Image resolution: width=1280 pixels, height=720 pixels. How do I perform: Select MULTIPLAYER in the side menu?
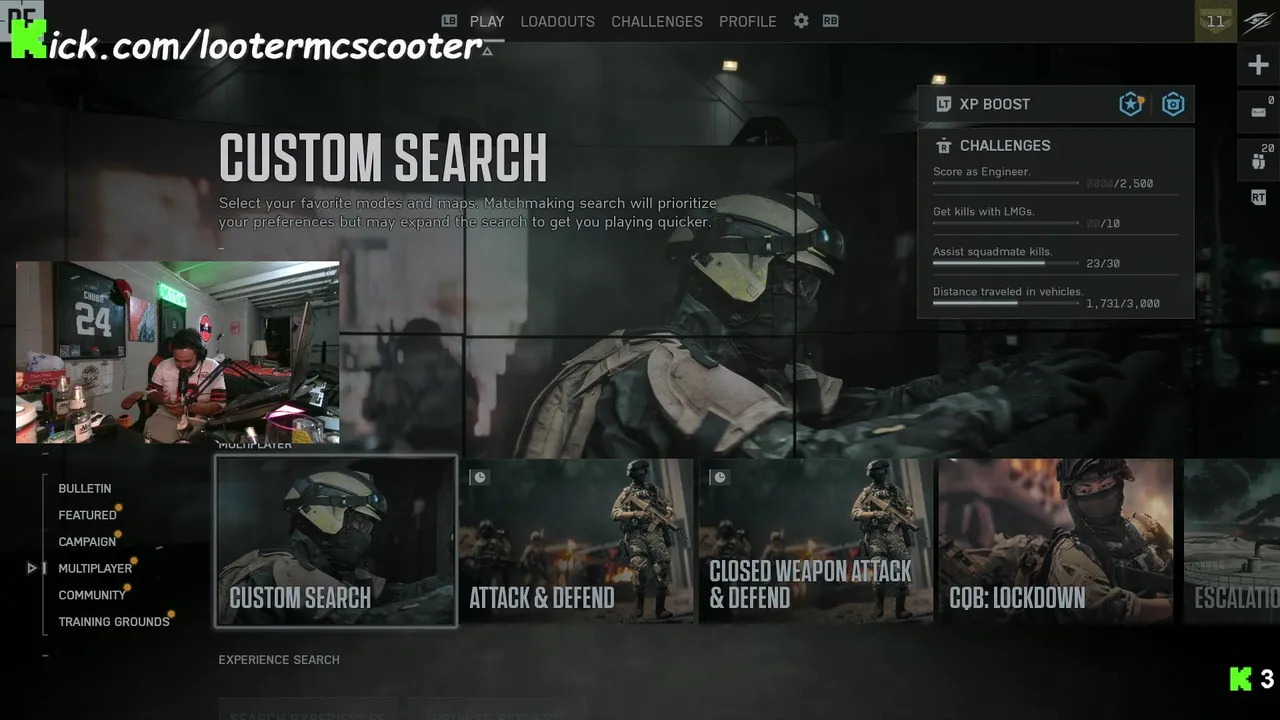point(95,568)
